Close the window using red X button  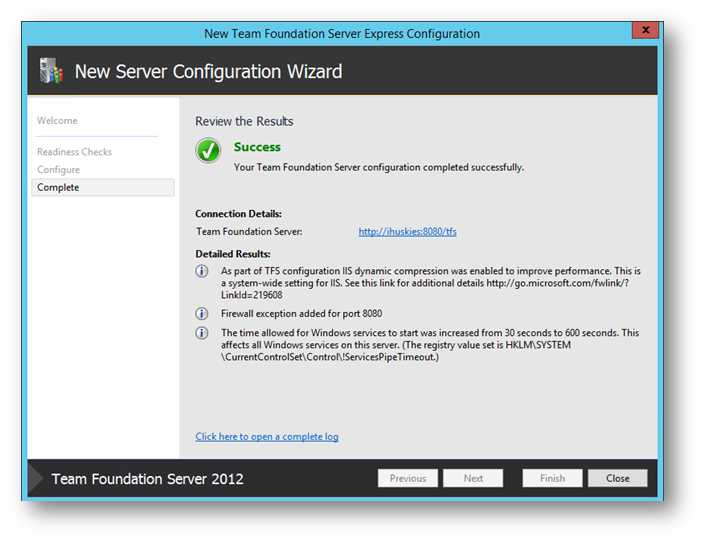point(645,30)
